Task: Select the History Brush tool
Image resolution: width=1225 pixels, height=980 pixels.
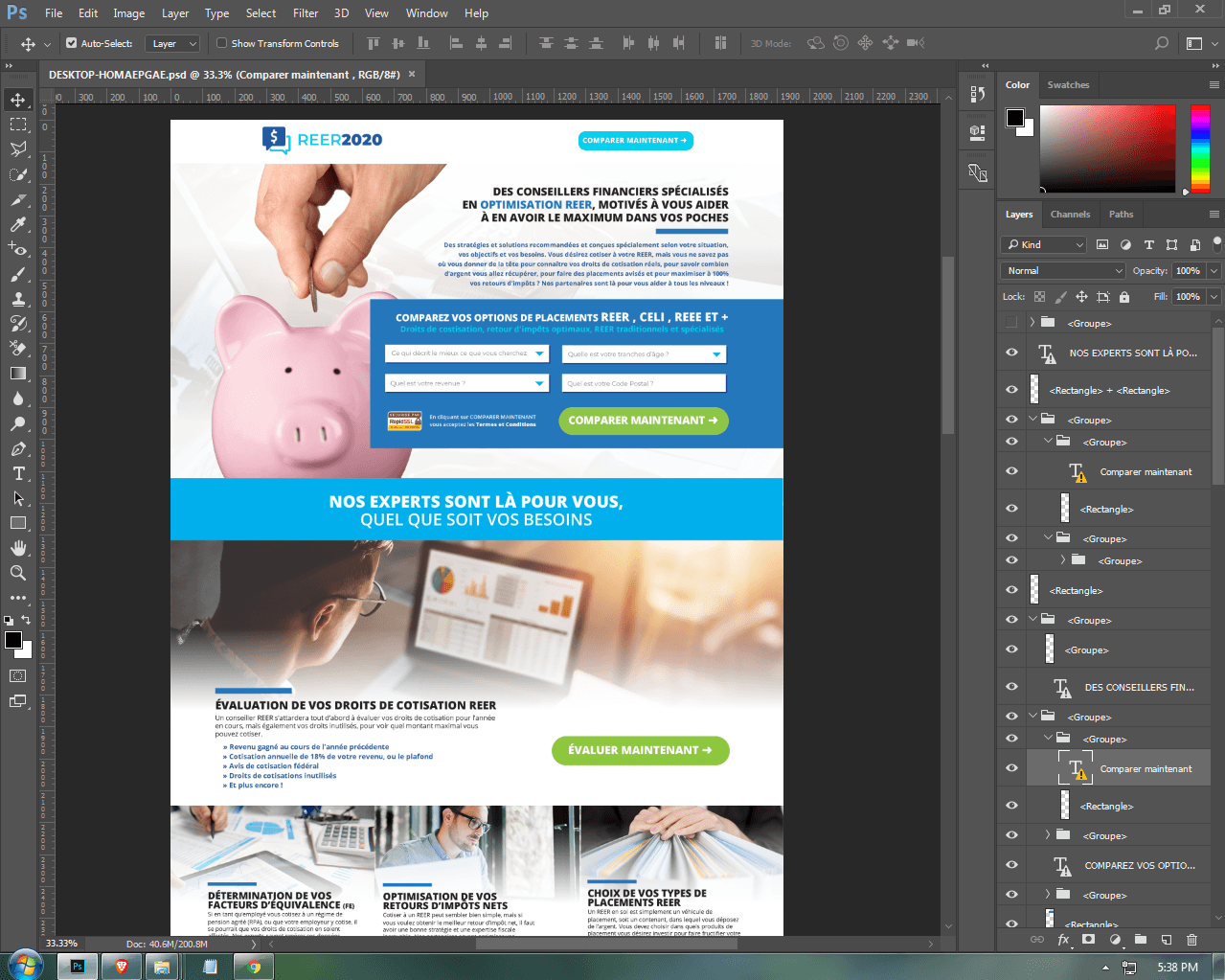Action: pos(18,324)
